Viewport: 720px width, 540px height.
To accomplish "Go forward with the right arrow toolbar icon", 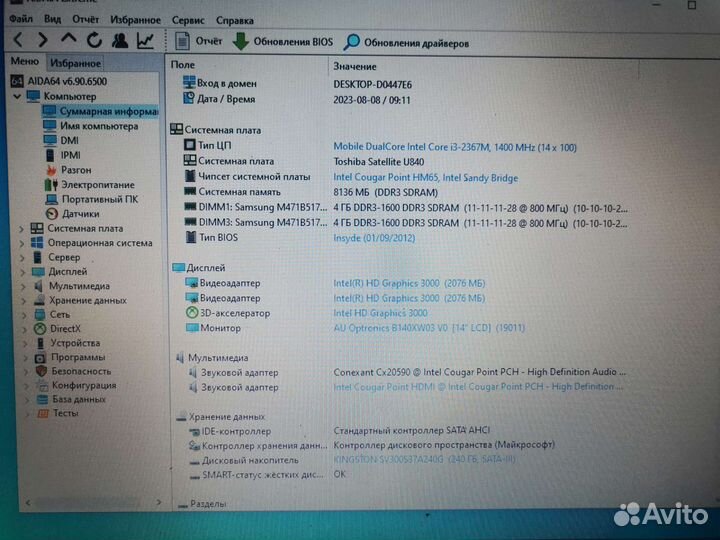I will click(43, 40).
